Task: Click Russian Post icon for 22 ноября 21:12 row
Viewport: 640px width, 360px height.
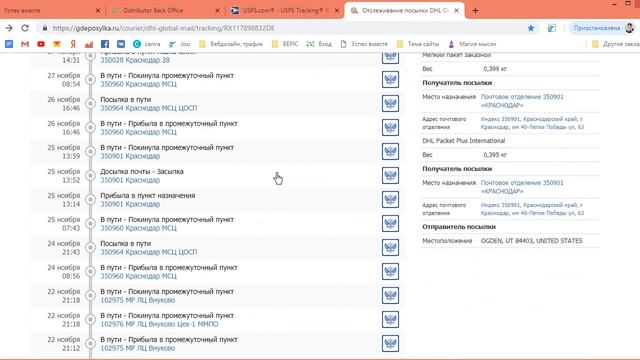Action: [390, 344]
